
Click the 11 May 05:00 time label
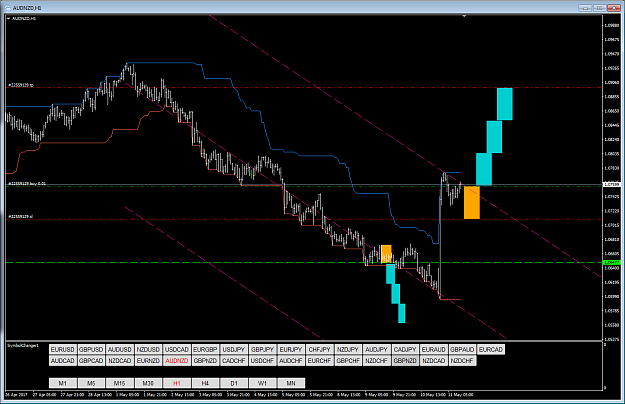pos(461,395)
